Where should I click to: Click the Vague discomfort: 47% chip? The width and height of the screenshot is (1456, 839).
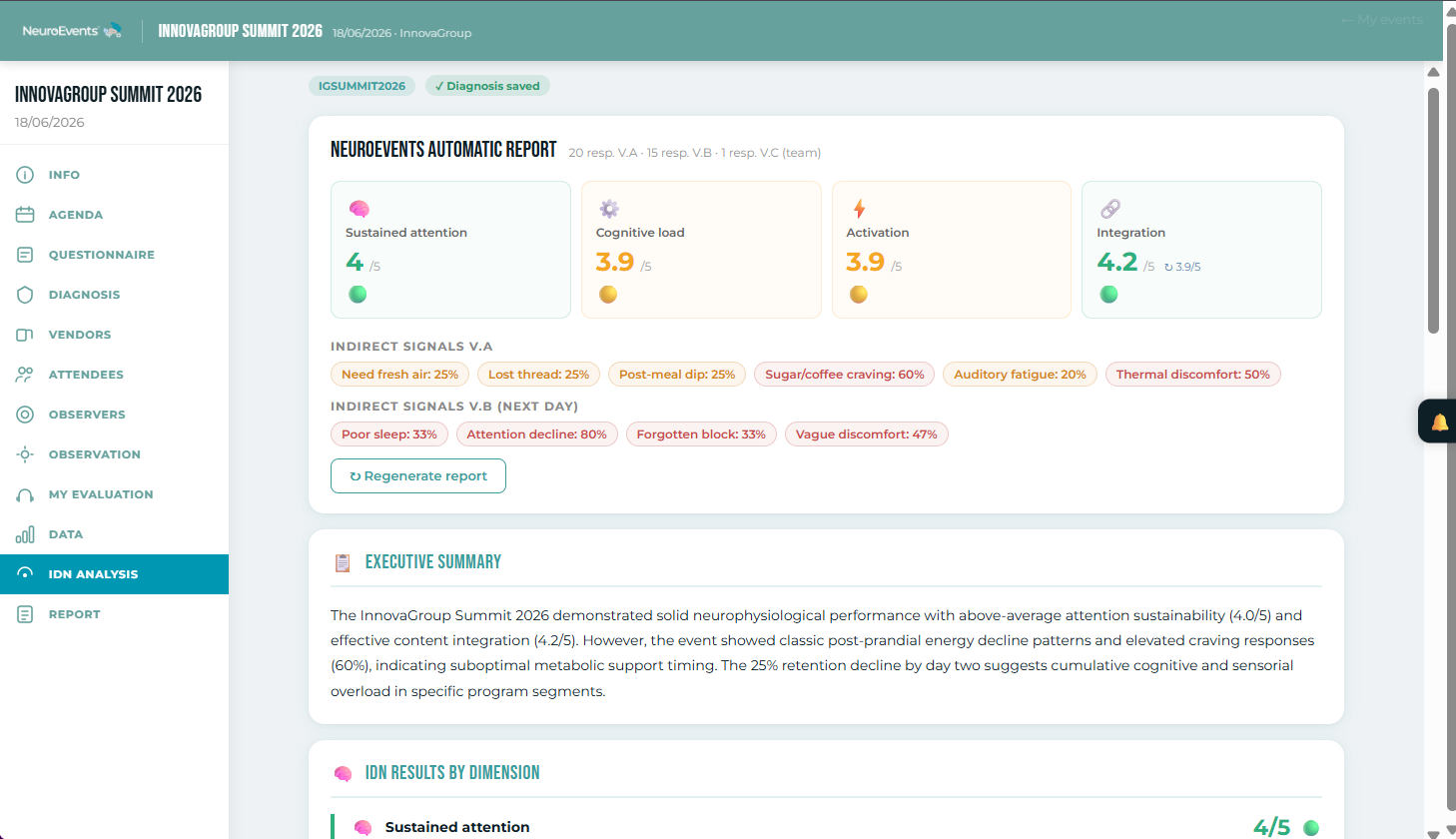coord(867,434)
